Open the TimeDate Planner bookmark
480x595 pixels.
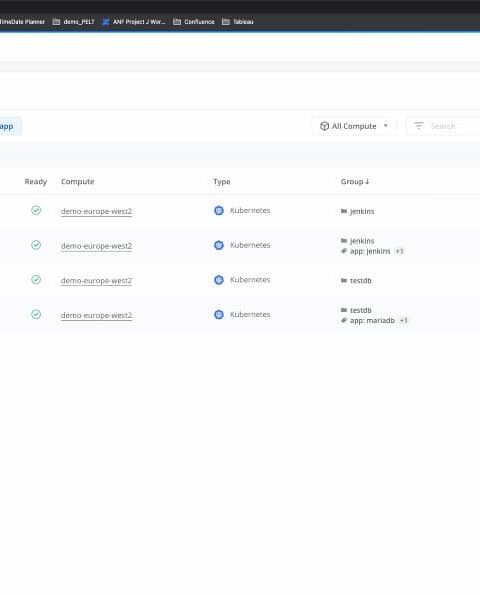22,22
